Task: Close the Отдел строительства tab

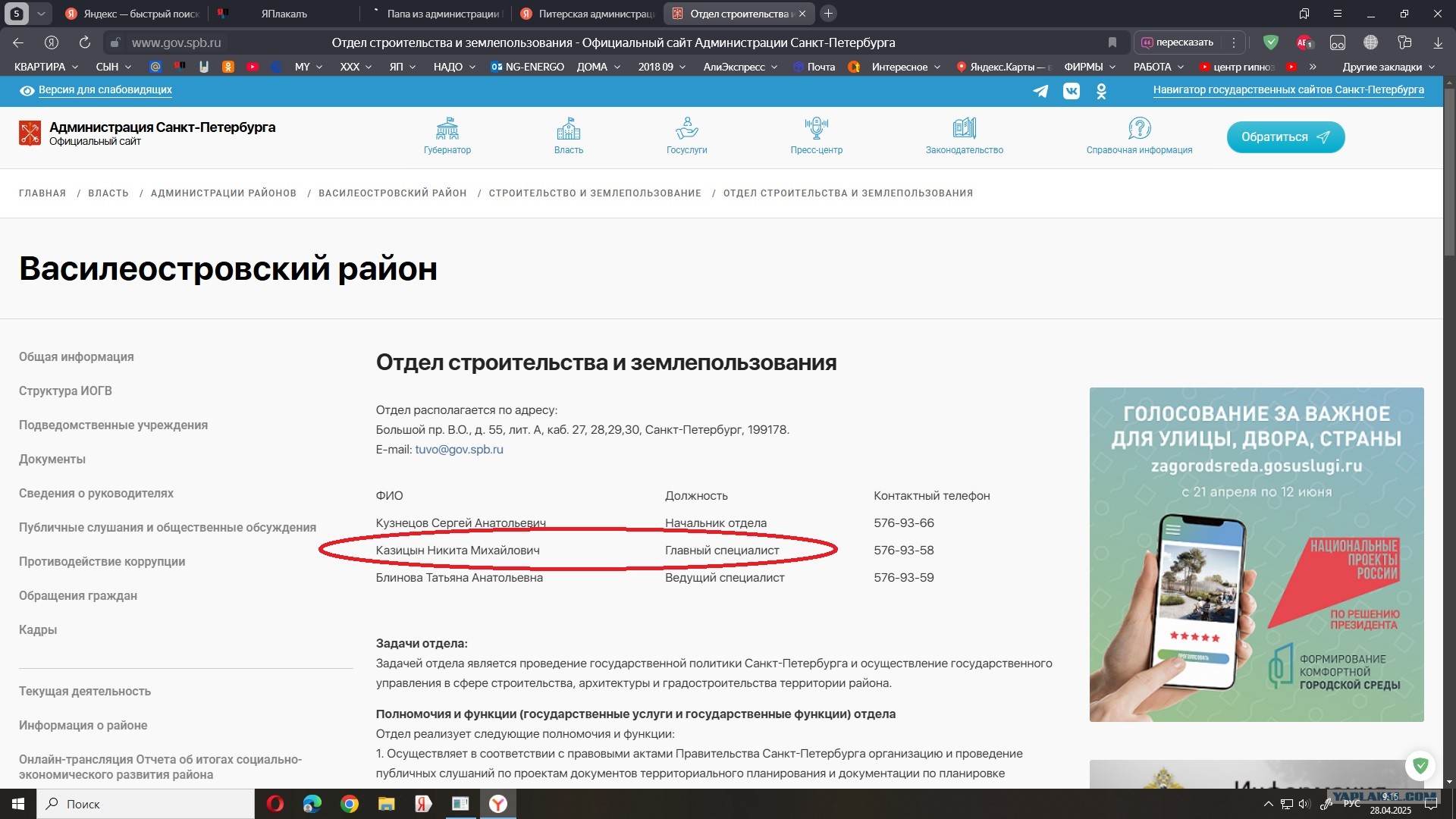Action: coord(802,14)
